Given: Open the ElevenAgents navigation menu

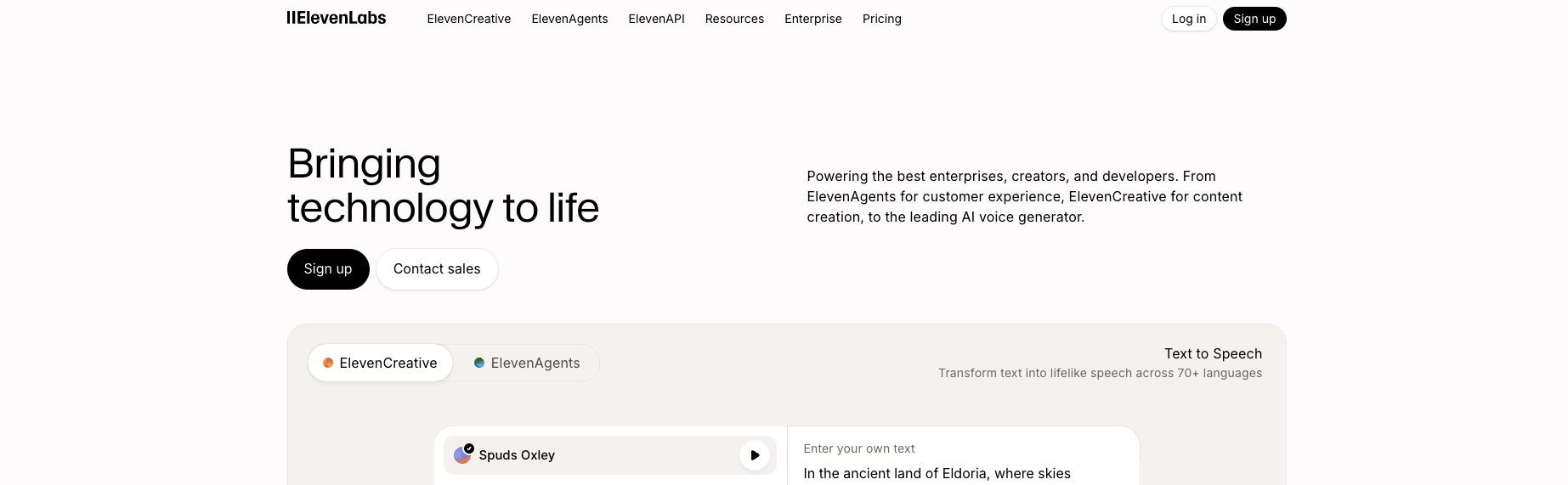Looking at the screenshot, I should pyautogui.click(x=569, y=19).
